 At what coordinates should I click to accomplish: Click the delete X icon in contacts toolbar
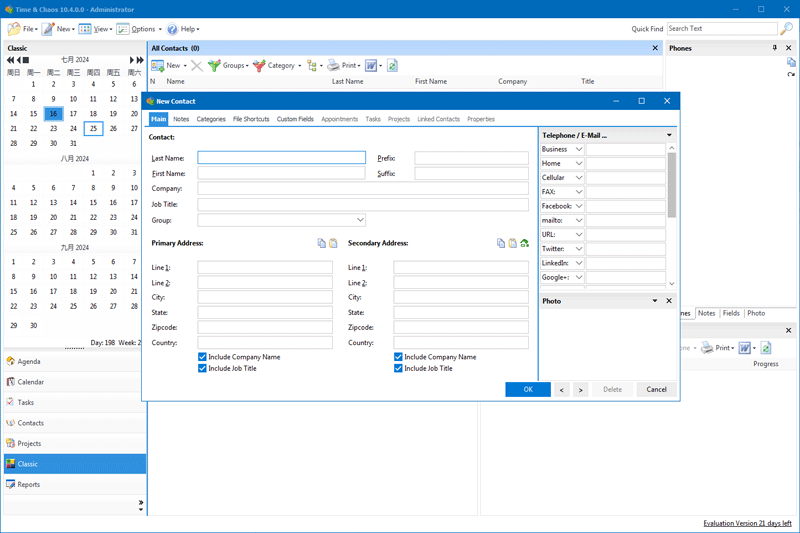click(197, 65)
